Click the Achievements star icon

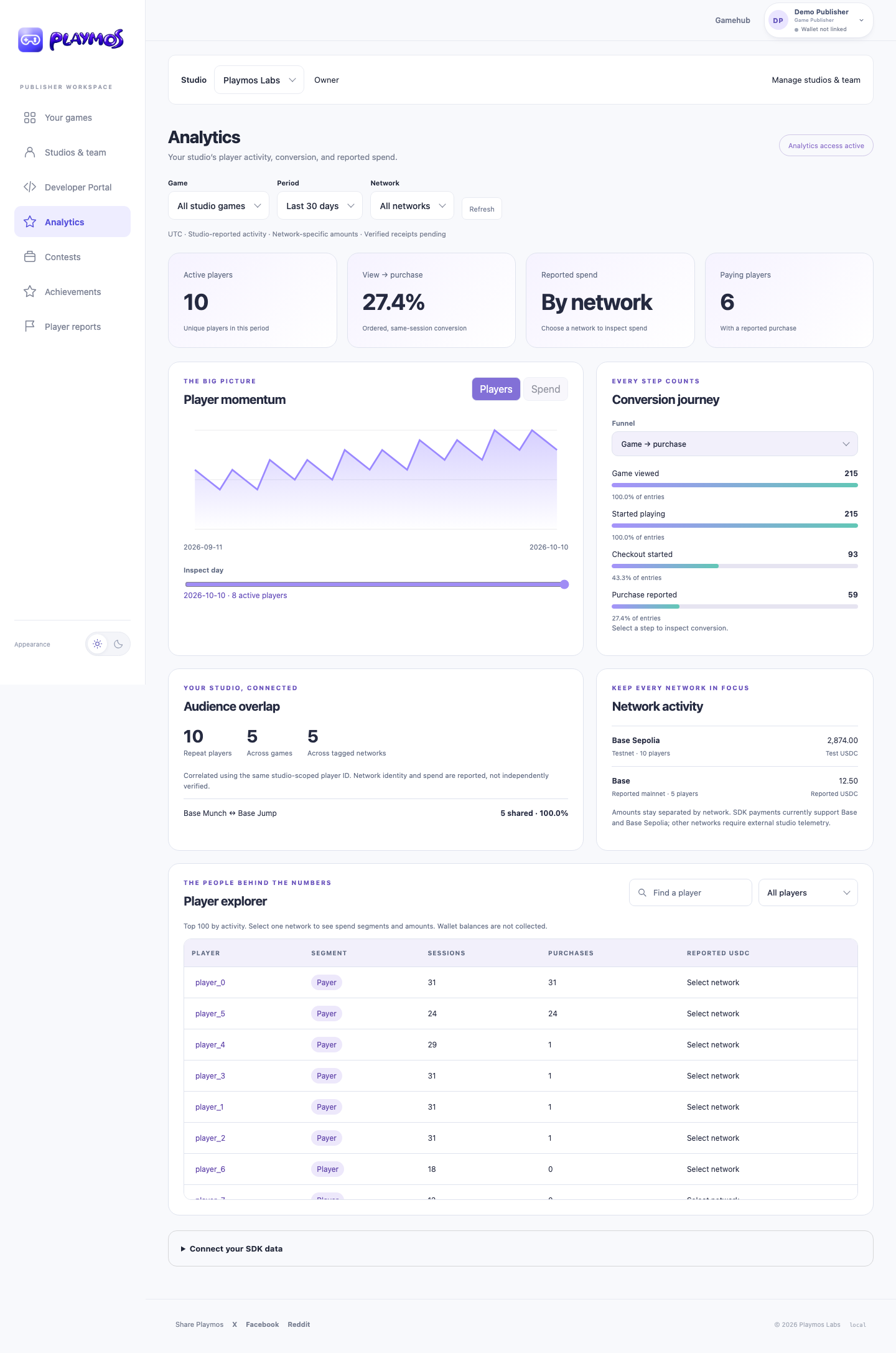tap(30, 292)
